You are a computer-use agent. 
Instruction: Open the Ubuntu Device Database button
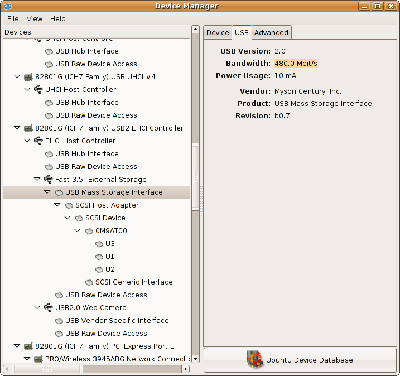tap(300, 360)
